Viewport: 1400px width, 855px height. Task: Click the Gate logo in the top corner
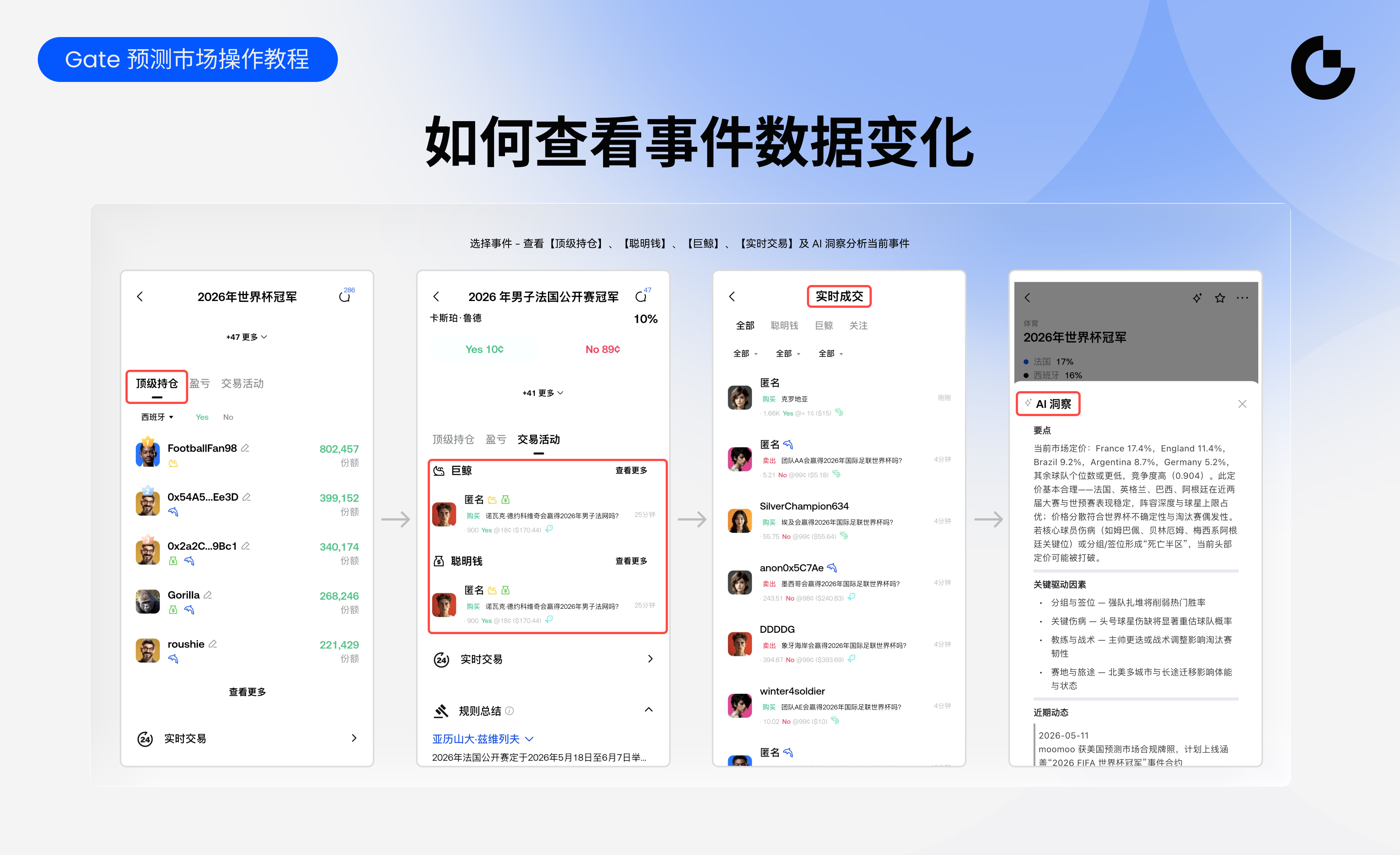click(1323, 68)
